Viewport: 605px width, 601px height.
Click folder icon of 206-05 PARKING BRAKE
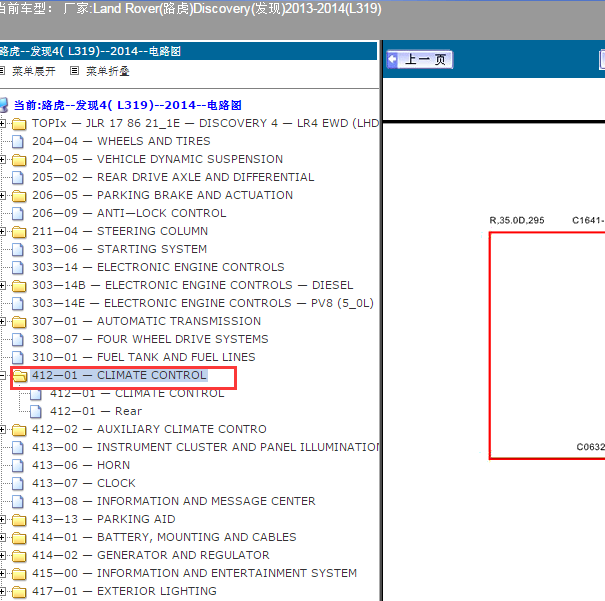click(19, 196)
